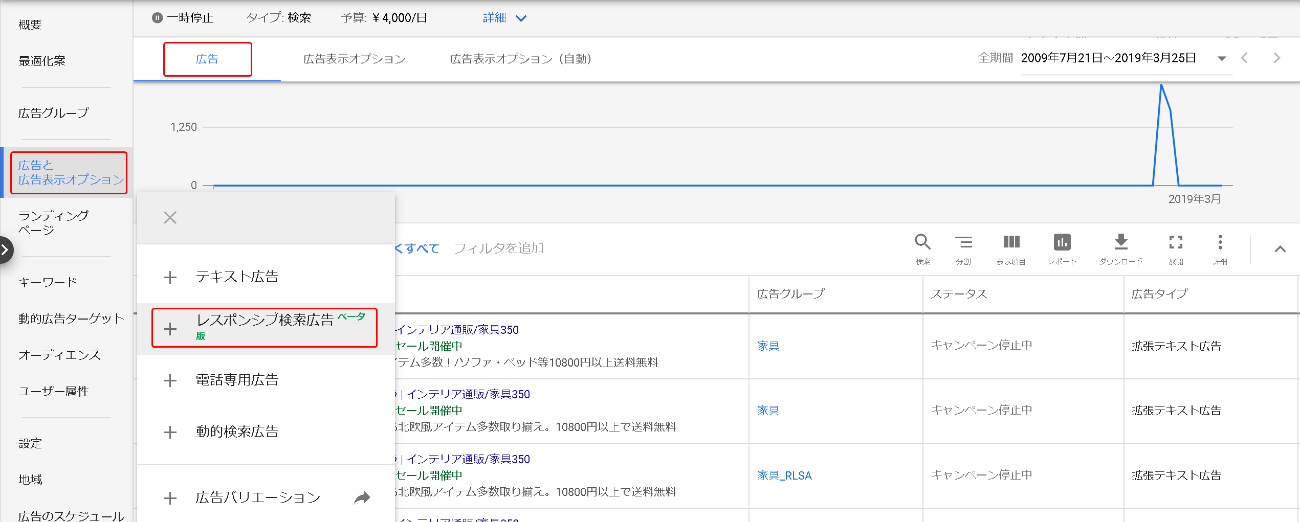Expand the left navigation panel arrow
1300x522 pixels.
coord(6,249)
